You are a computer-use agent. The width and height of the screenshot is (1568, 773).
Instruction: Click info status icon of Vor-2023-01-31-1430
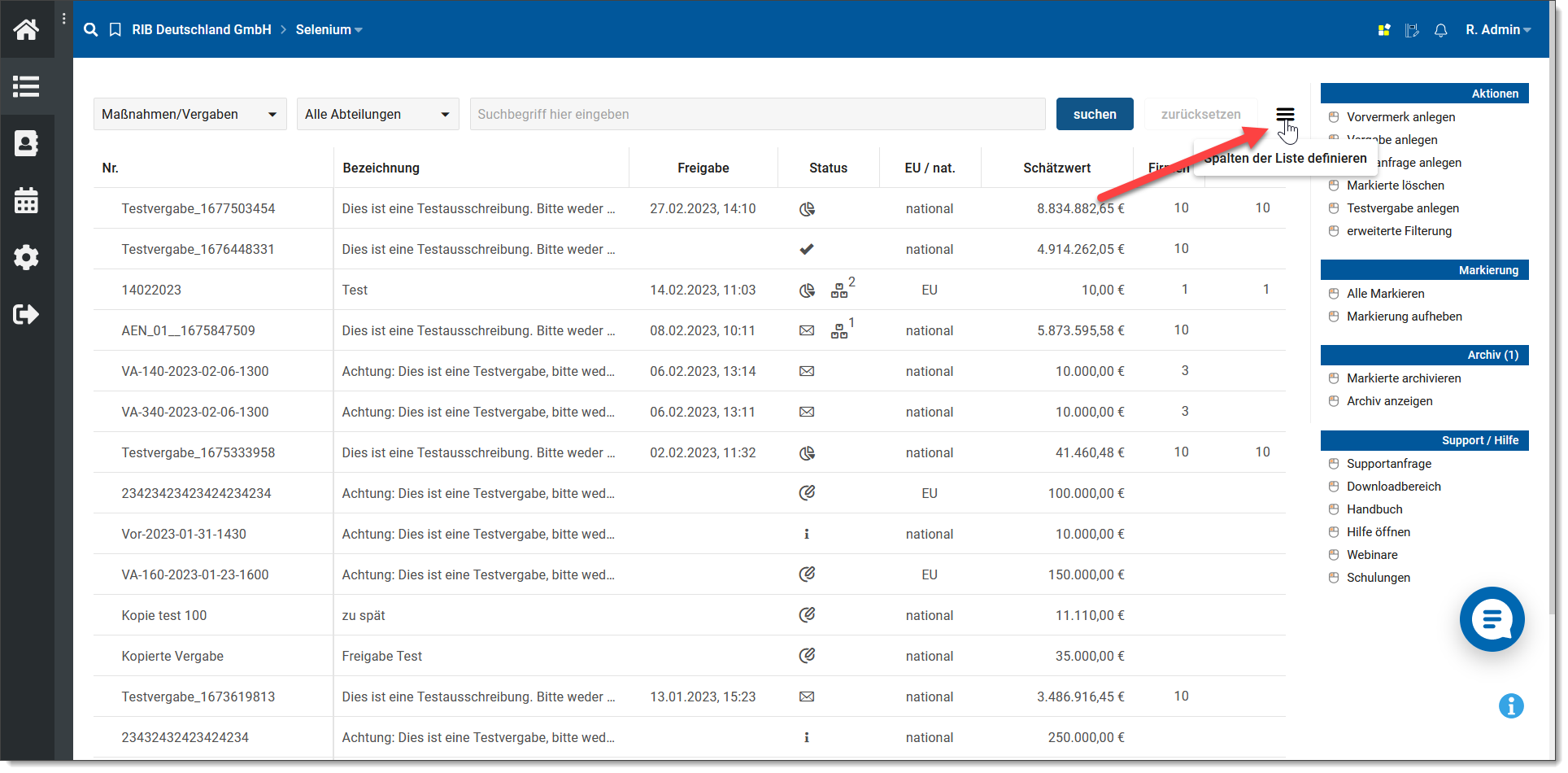[807, 534]
